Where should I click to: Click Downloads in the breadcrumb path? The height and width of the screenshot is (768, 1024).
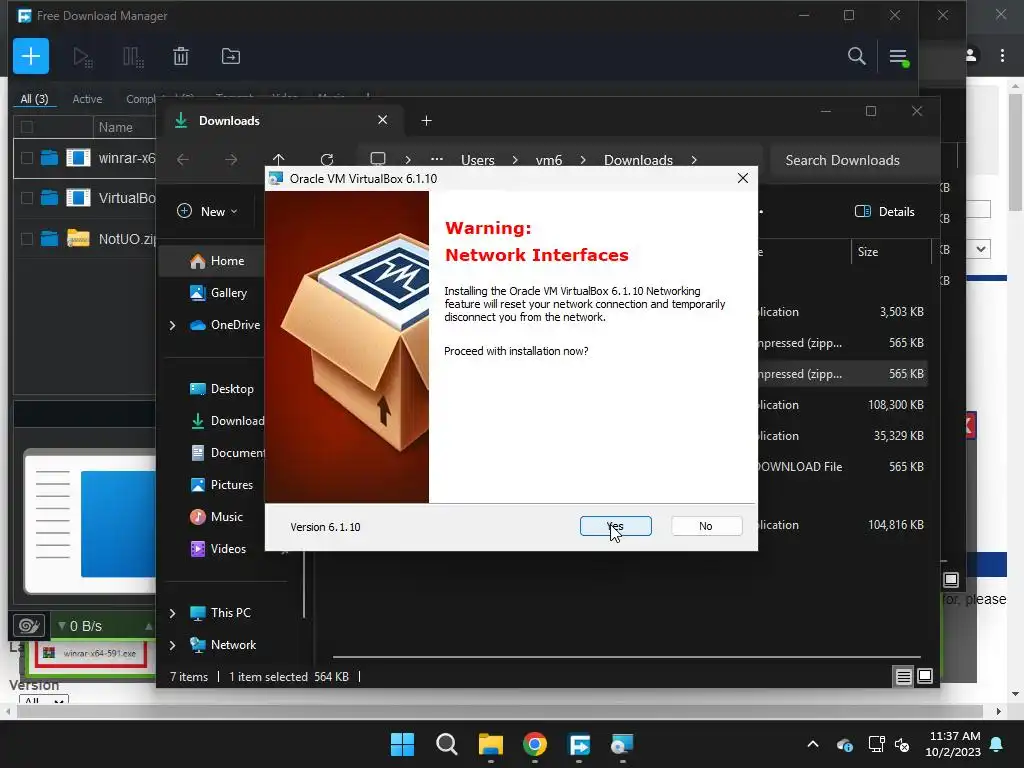click(638, 160)
